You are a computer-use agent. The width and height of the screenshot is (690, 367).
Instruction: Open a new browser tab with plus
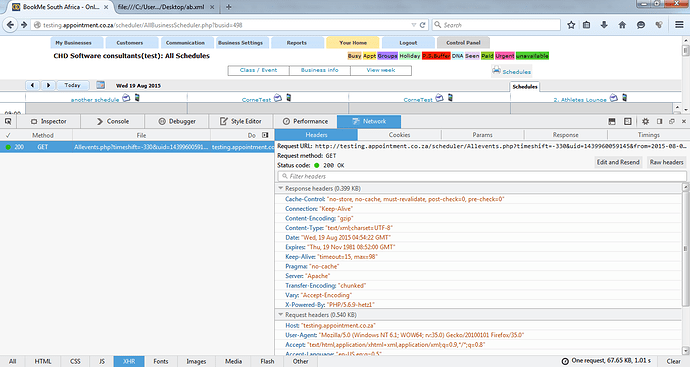point(228,7)
